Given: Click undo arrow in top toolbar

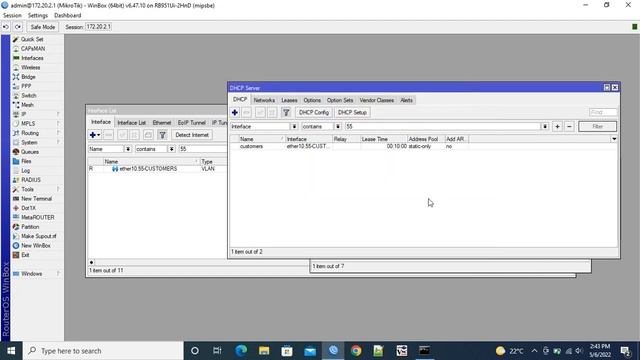Looking at the screenshot, I should click(x=6, y=27).
